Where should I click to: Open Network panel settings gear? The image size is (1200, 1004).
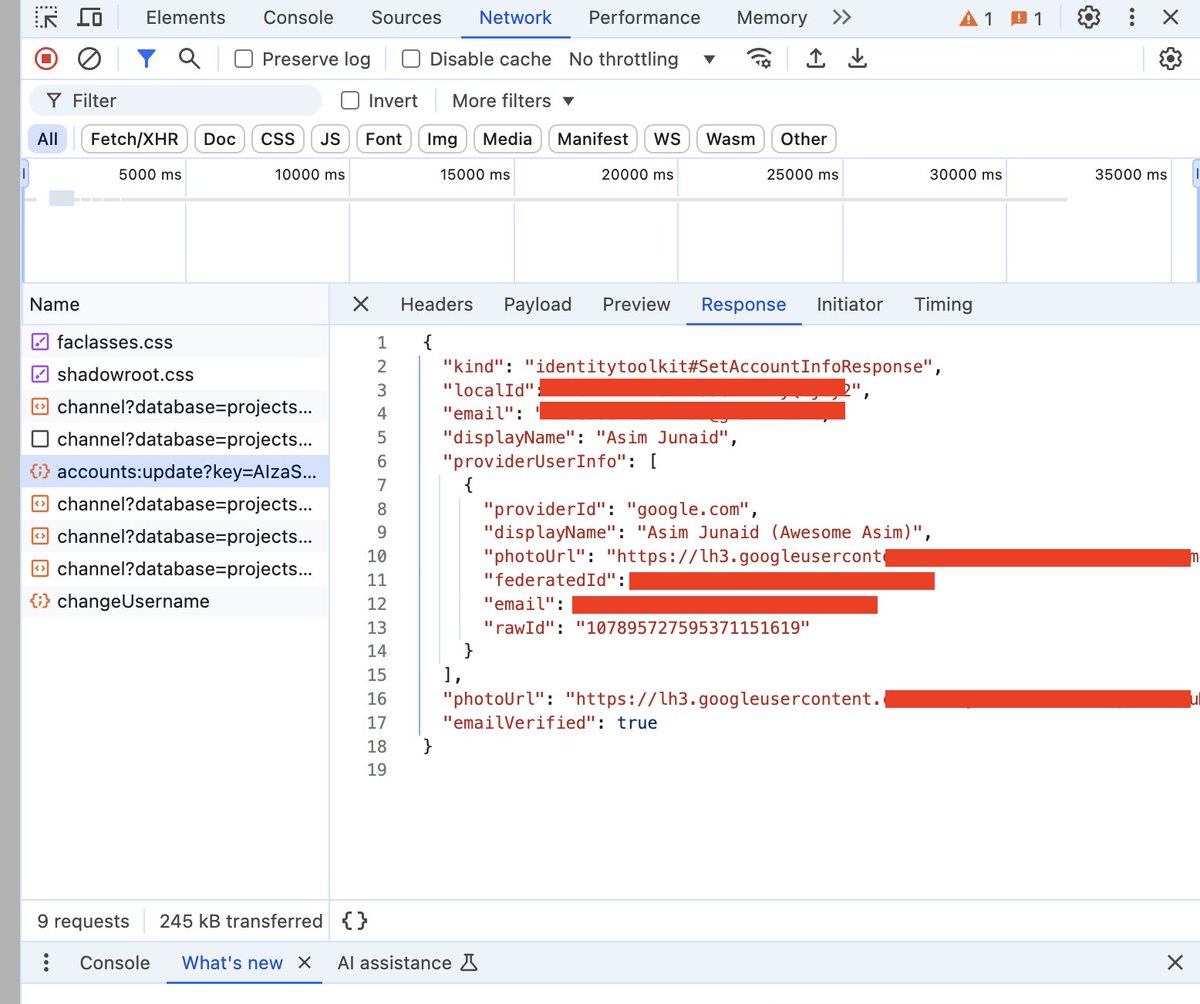(1170, 59)
